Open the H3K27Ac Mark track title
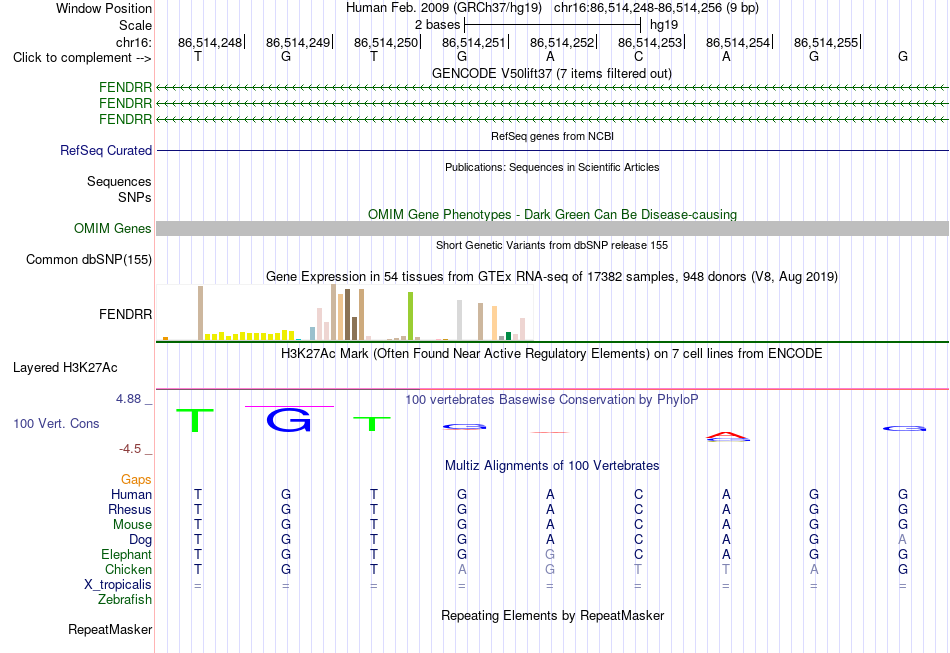Image resolution: width=950 pixels, height=653 pixels. [552, 354]
